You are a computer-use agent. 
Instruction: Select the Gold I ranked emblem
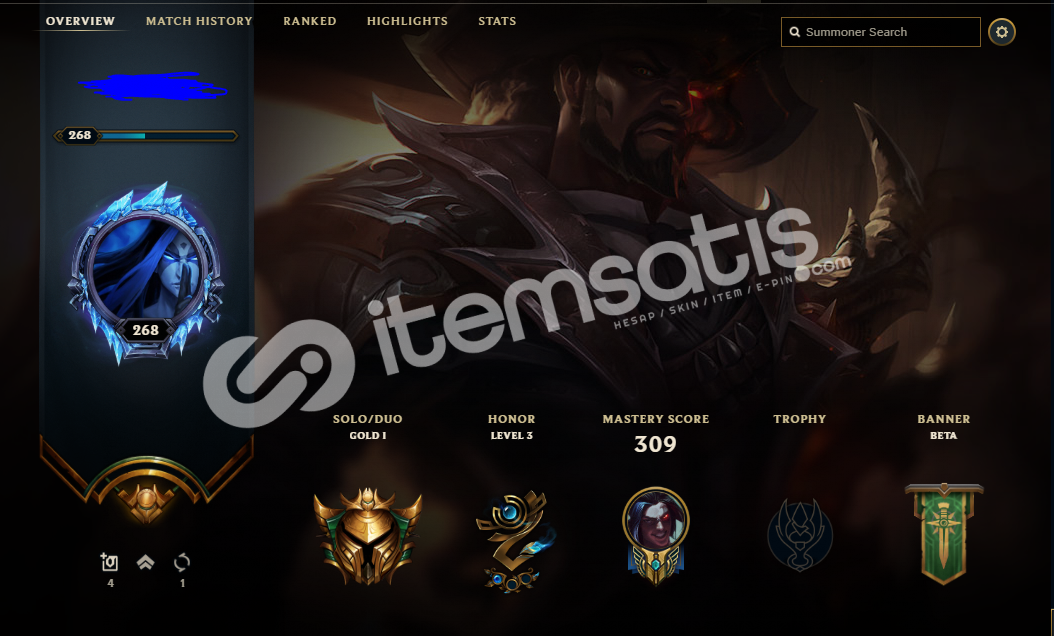(x=368, y=536)
